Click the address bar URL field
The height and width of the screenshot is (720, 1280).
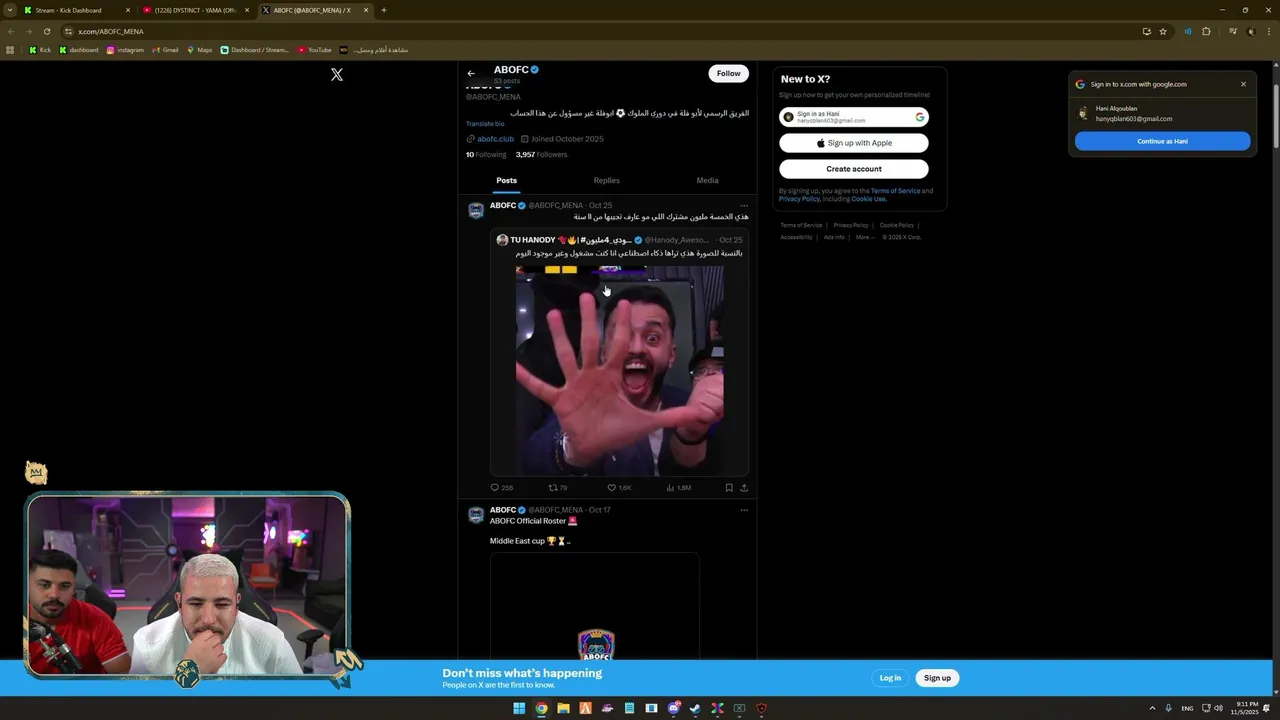tap(600, 31)
